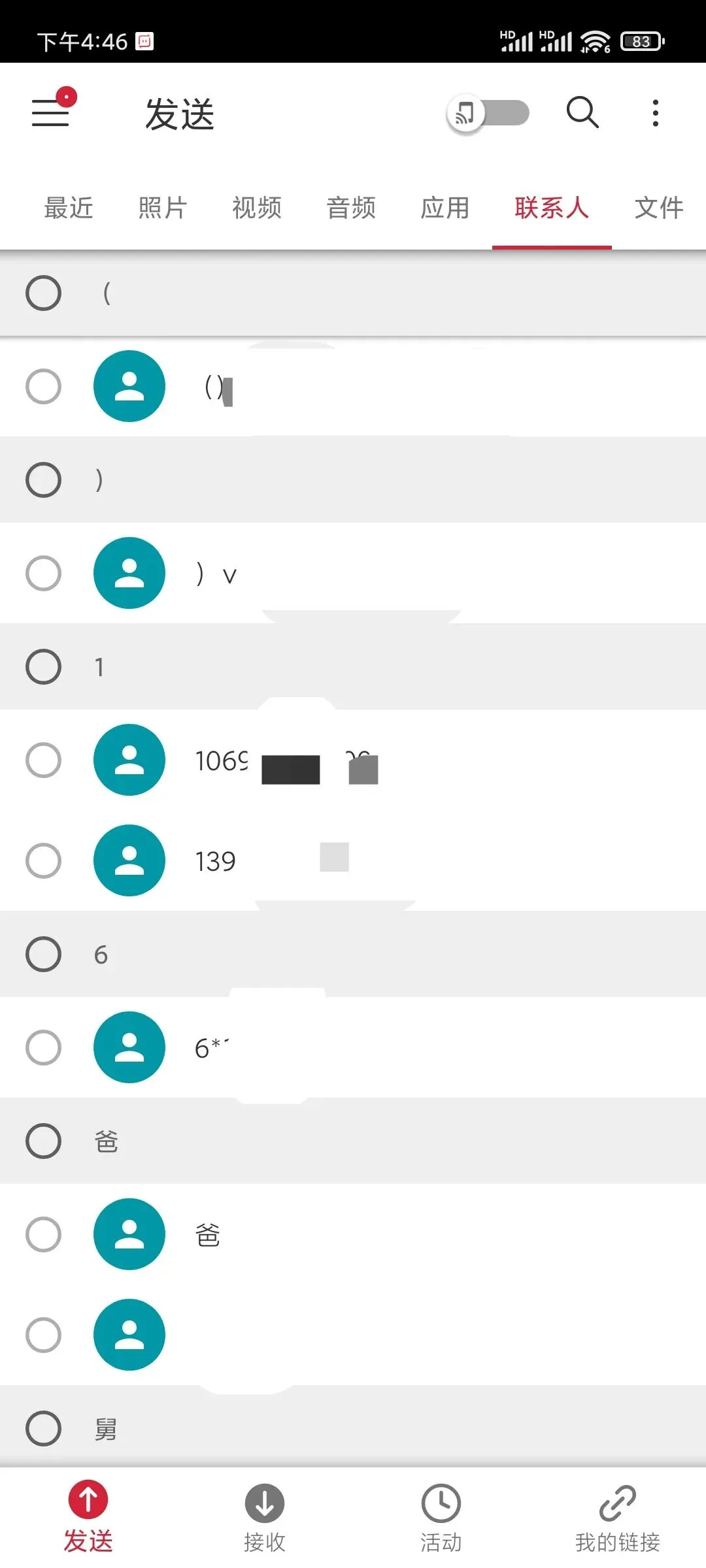Open the three-dot overflow menu
Screen dimensions: 706x1568
pos(655,113)
